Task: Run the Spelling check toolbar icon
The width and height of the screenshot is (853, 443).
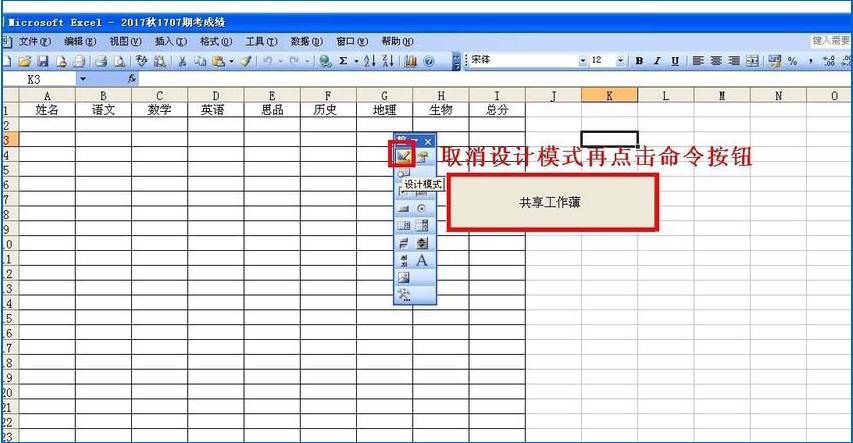Action: [x=141, y=61]
